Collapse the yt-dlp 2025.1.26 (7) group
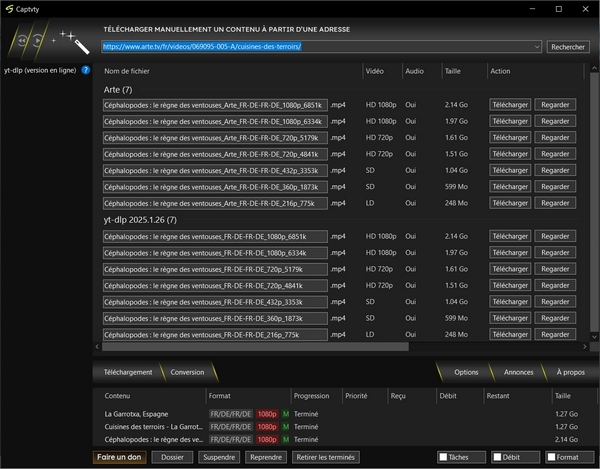 tap(141, 219)
